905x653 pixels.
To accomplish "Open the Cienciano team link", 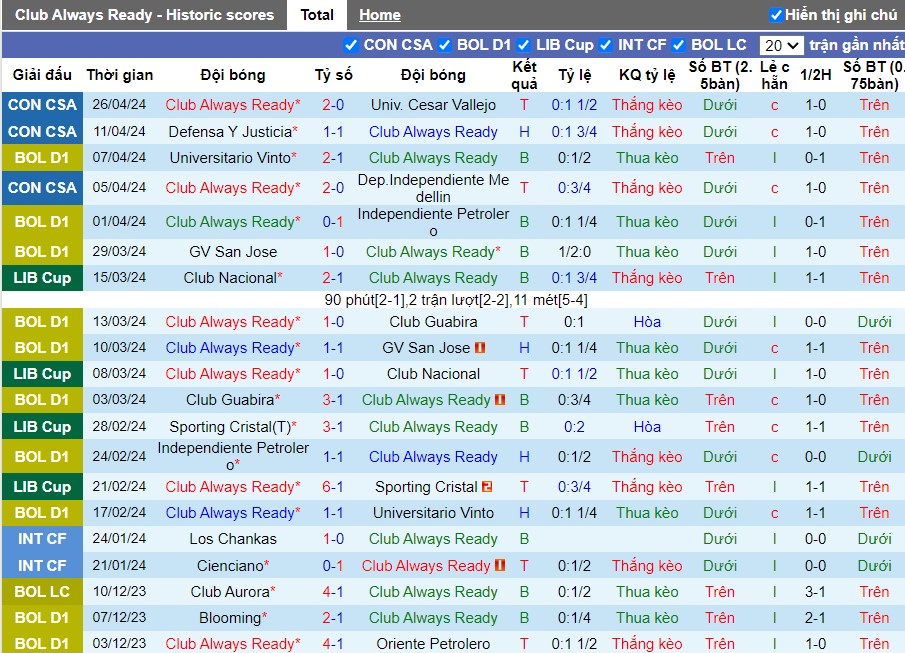I will pos(230,565).
